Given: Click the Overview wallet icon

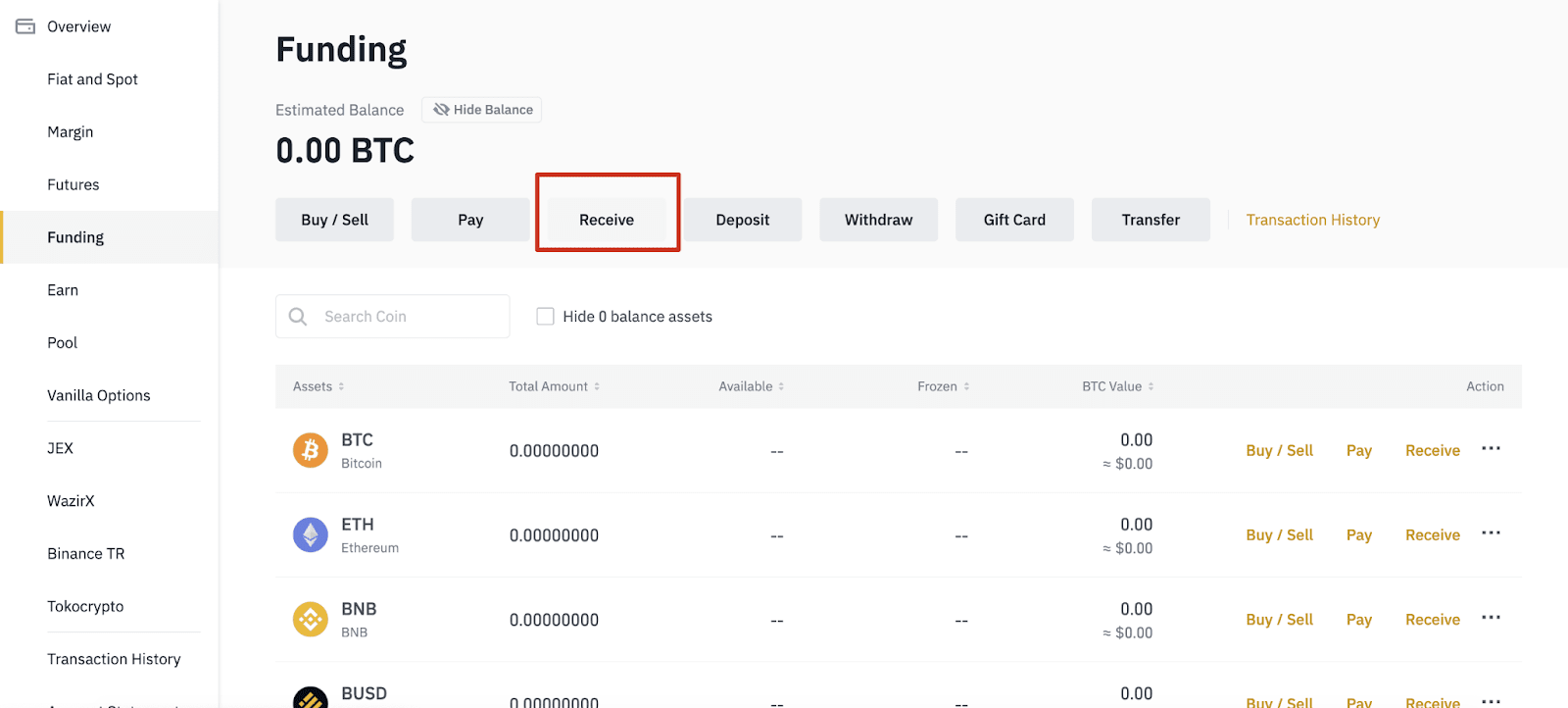Looking at the screenshot, I should (25, 26).
